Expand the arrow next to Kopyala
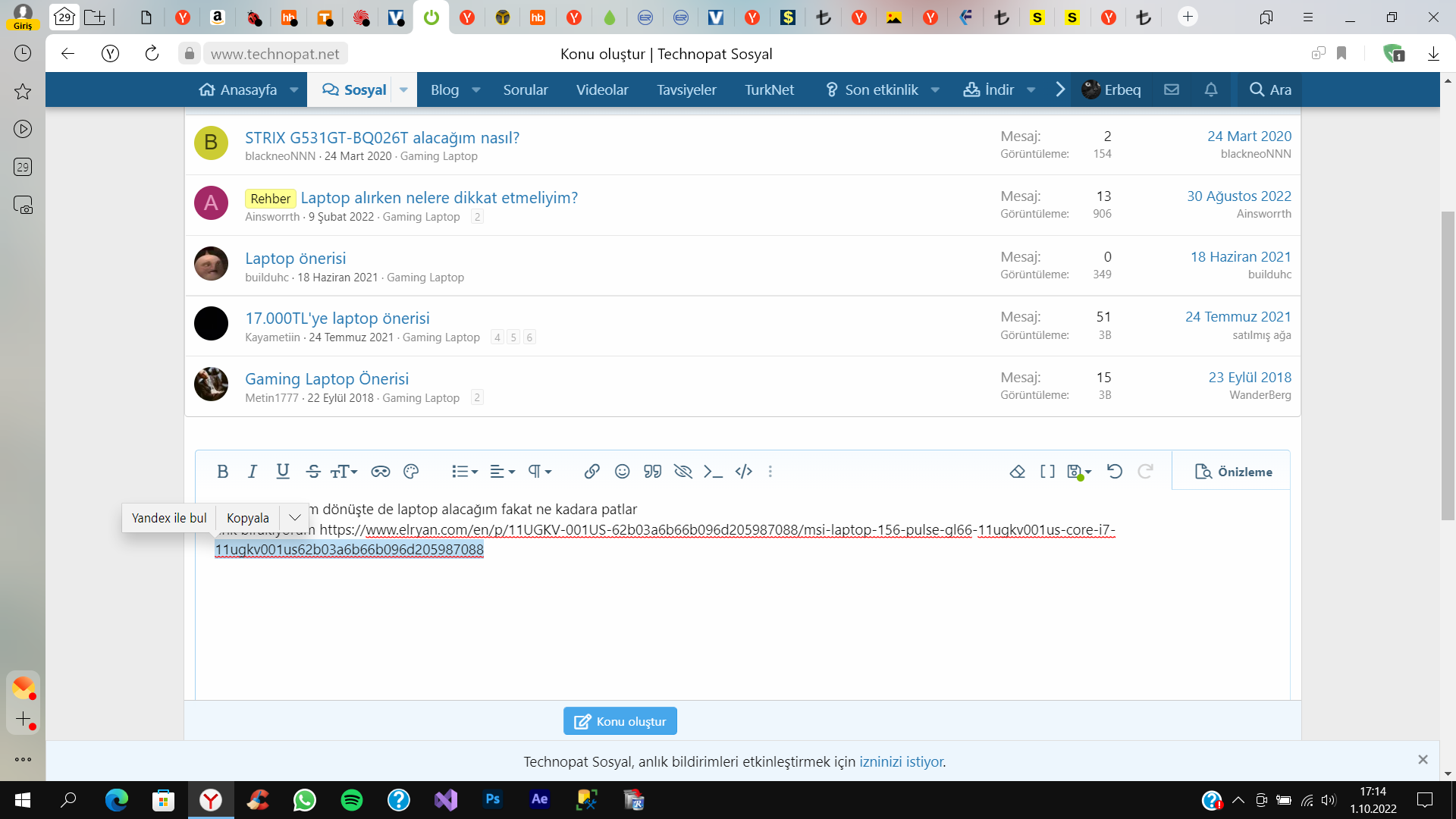1456x819 pixels. click(x=295, y=518)
